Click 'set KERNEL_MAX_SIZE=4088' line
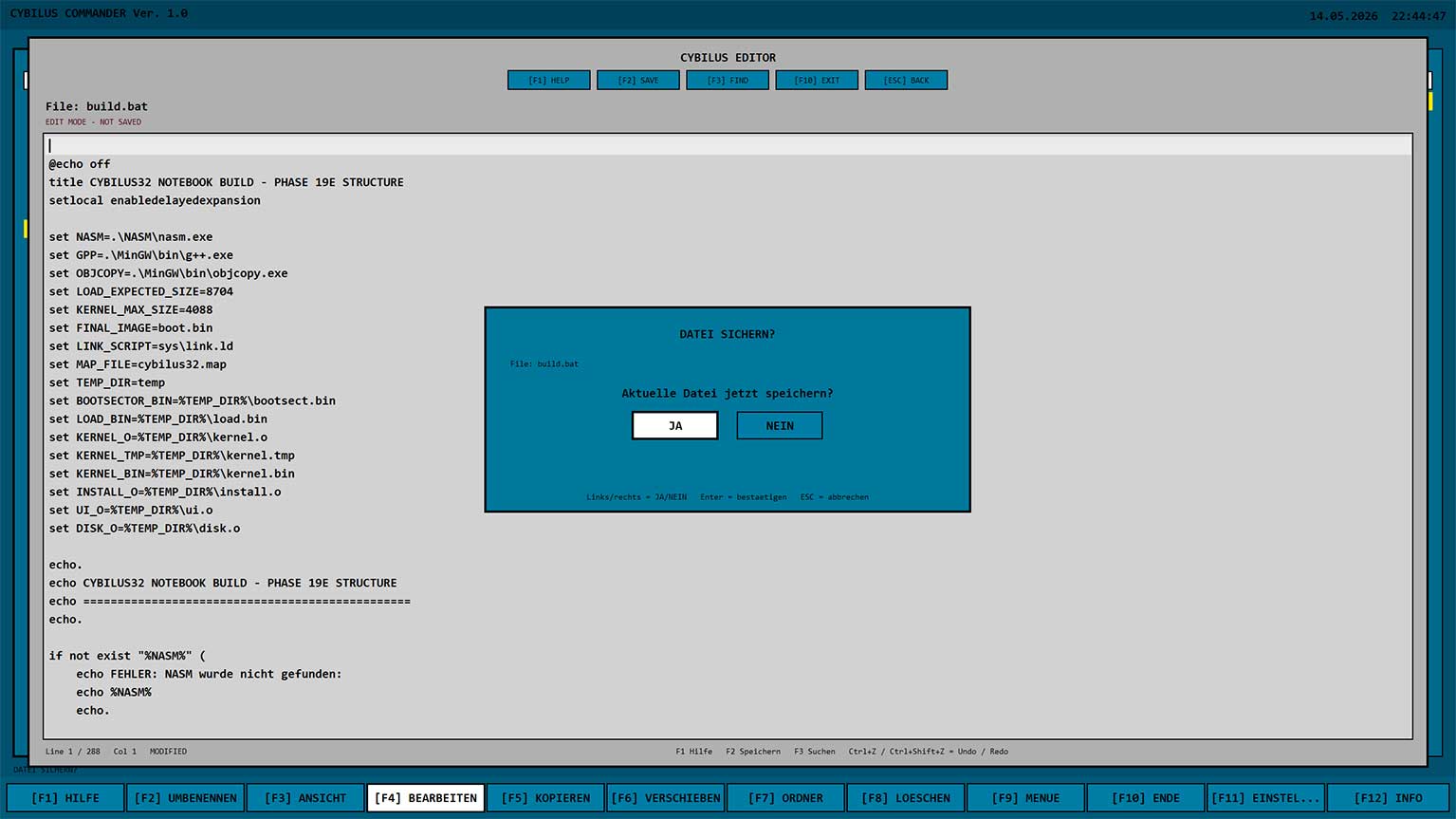This screenshot has height=819, width=1456. click(x=131, y=309)
